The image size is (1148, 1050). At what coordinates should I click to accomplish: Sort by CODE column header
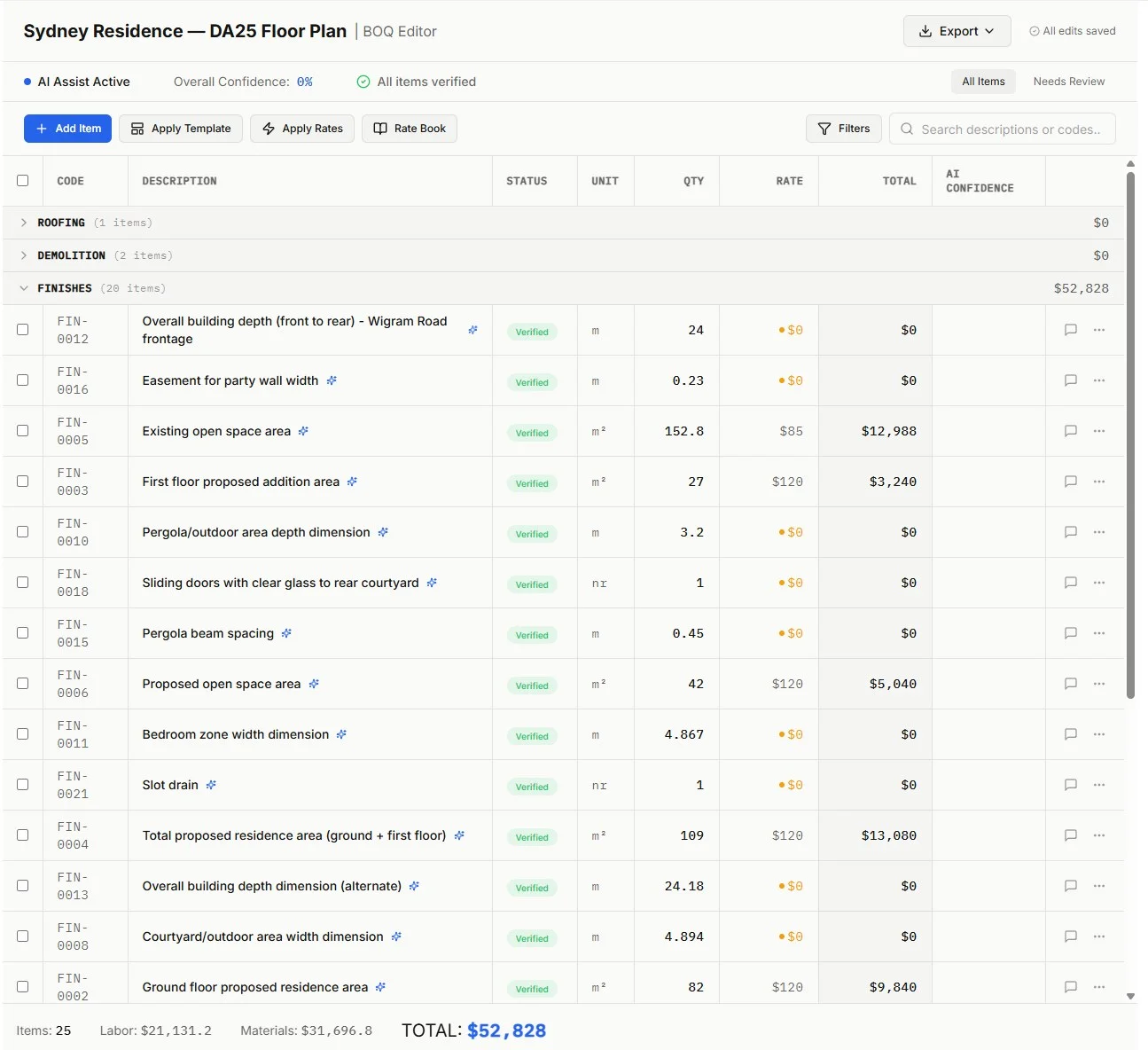[71, 181]
